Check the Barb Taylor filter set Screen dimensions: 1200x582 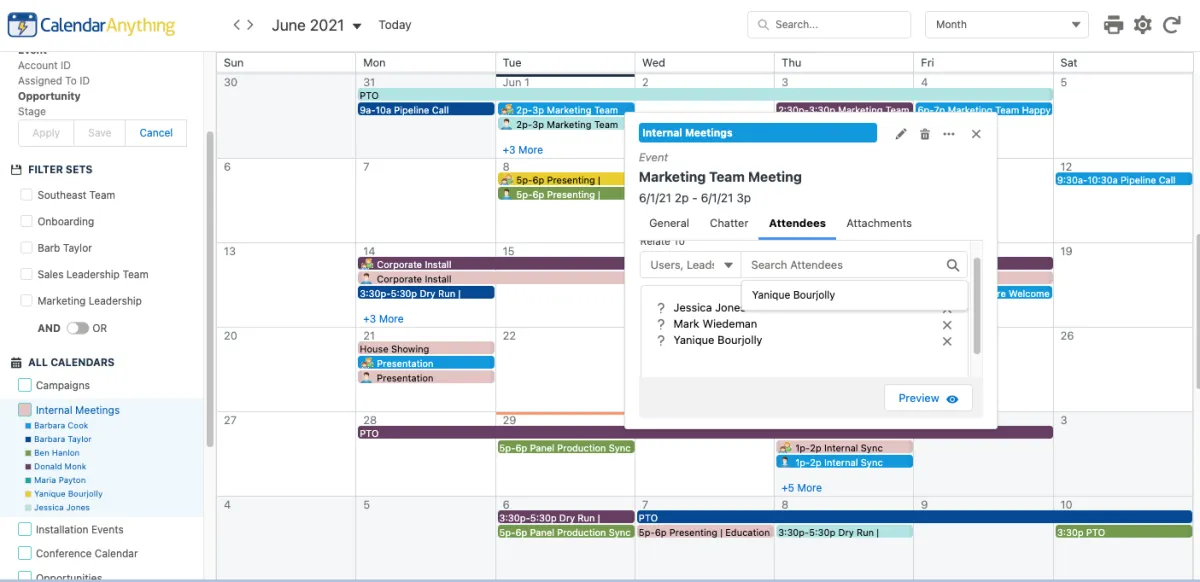pyautogui.click(x=27, y=248)
